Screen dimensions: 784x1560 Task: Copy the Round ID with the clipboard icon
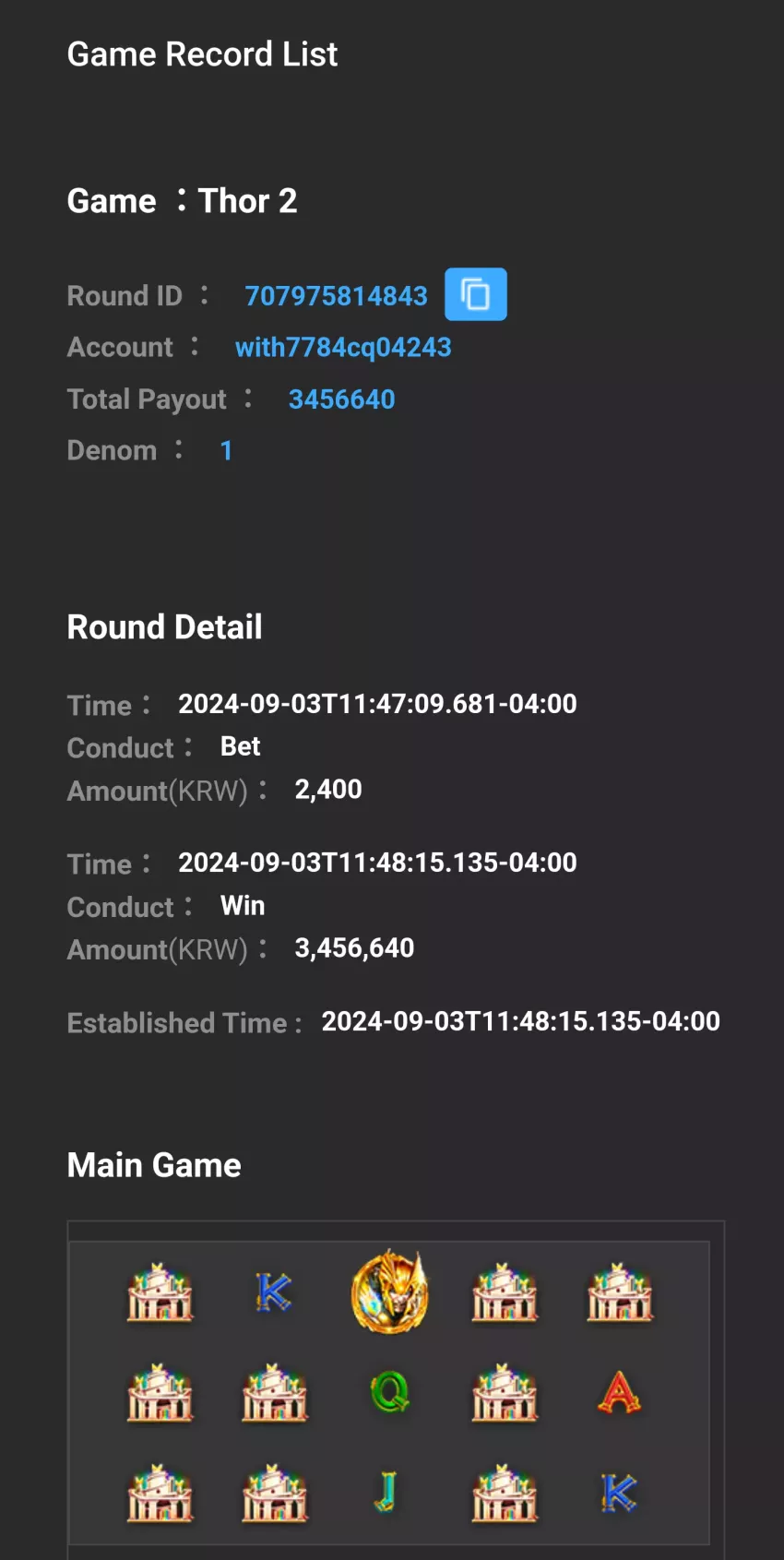[476, 294]
